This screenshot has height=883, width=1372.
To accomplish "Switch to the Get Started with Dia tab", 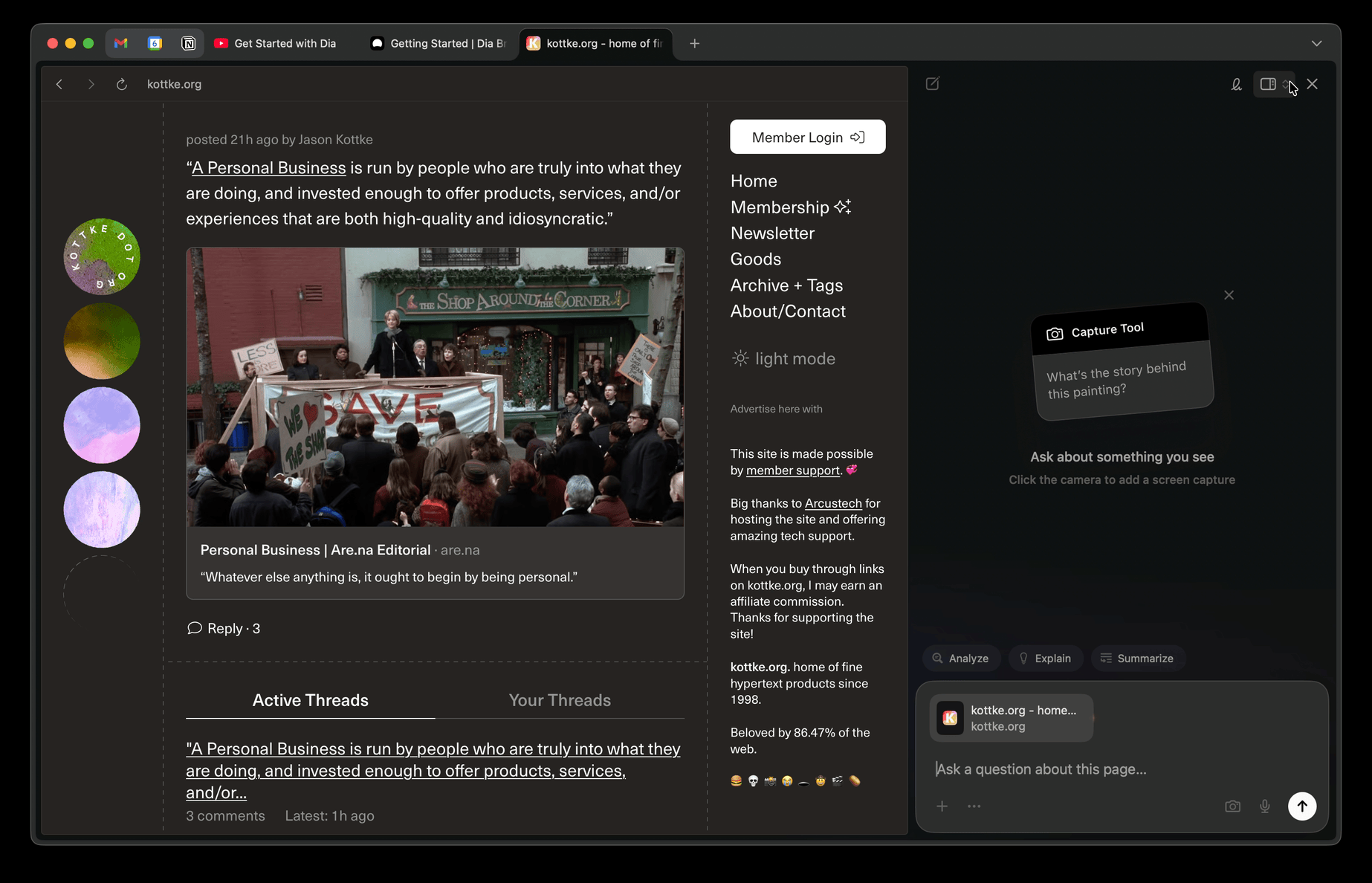I will [276, 43].
